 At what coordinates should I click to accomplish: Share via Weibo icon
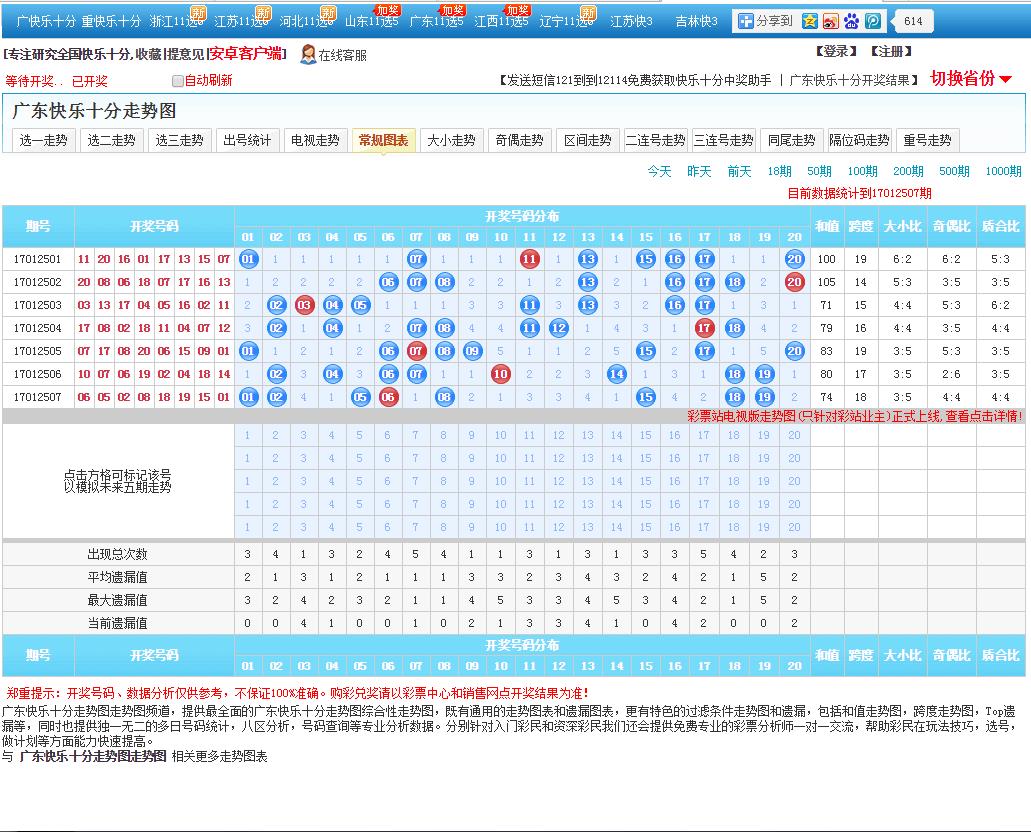[831, 21]
